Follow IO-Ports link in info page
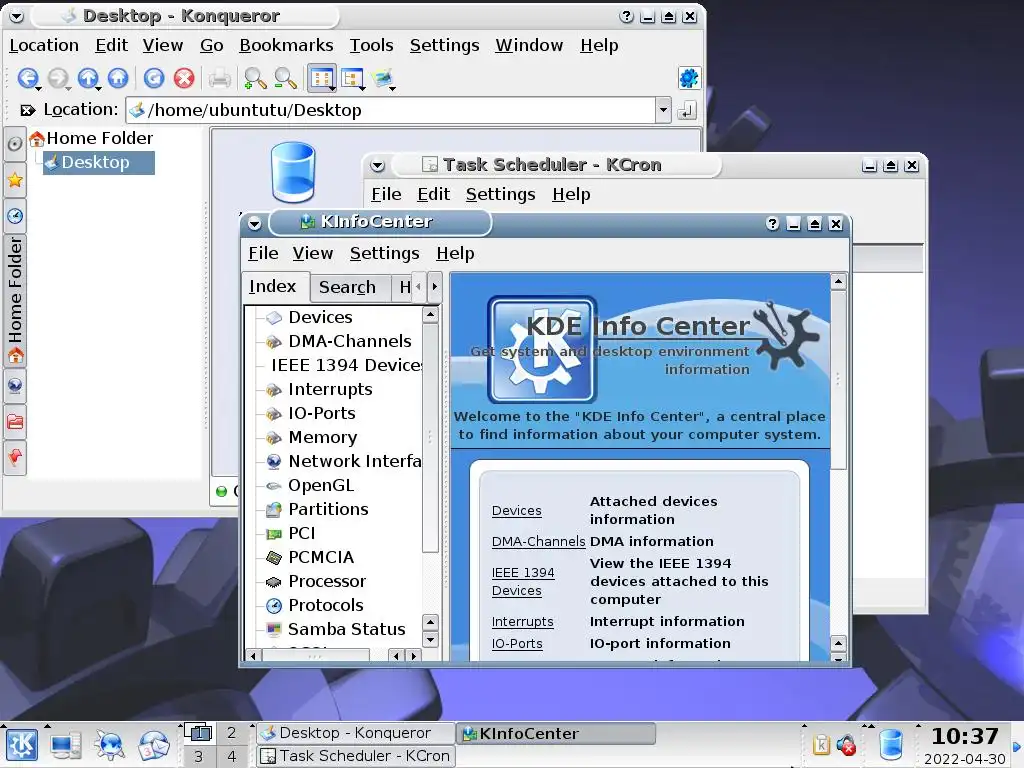This screenshot has width=1024, height=768. coord(517,643)
